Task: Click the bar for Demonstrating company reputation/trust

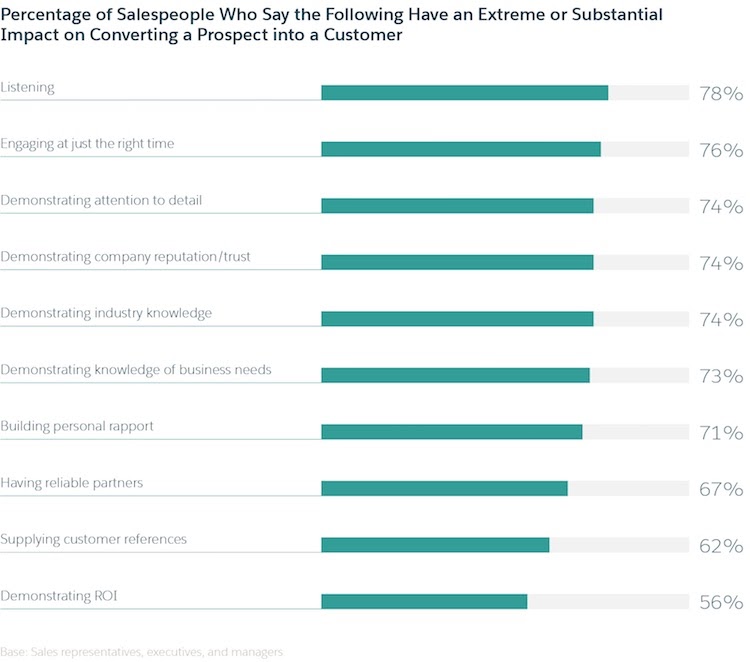Action: (457, 262)
